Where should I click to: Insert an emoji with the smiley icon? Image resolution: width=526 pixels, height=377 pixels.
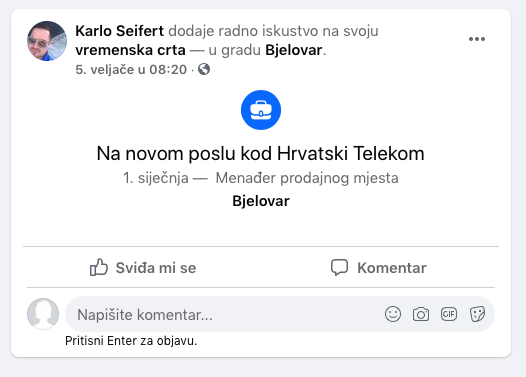click(393, 314)
